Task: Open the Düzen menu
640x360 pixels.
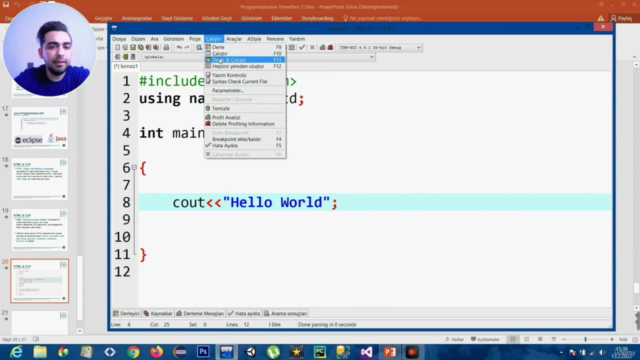Action: (138, 39)
